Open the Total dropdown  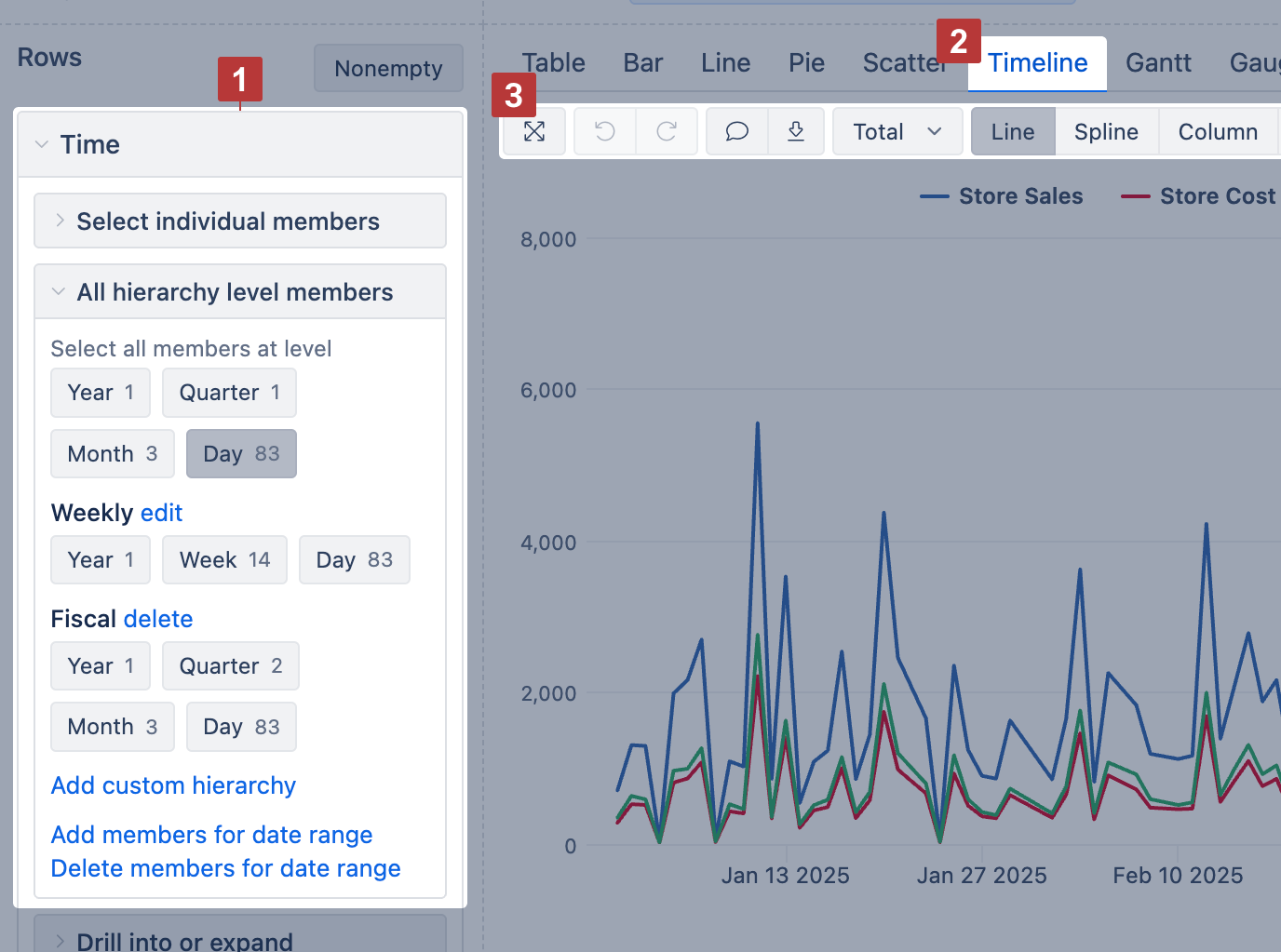point(897,132)
